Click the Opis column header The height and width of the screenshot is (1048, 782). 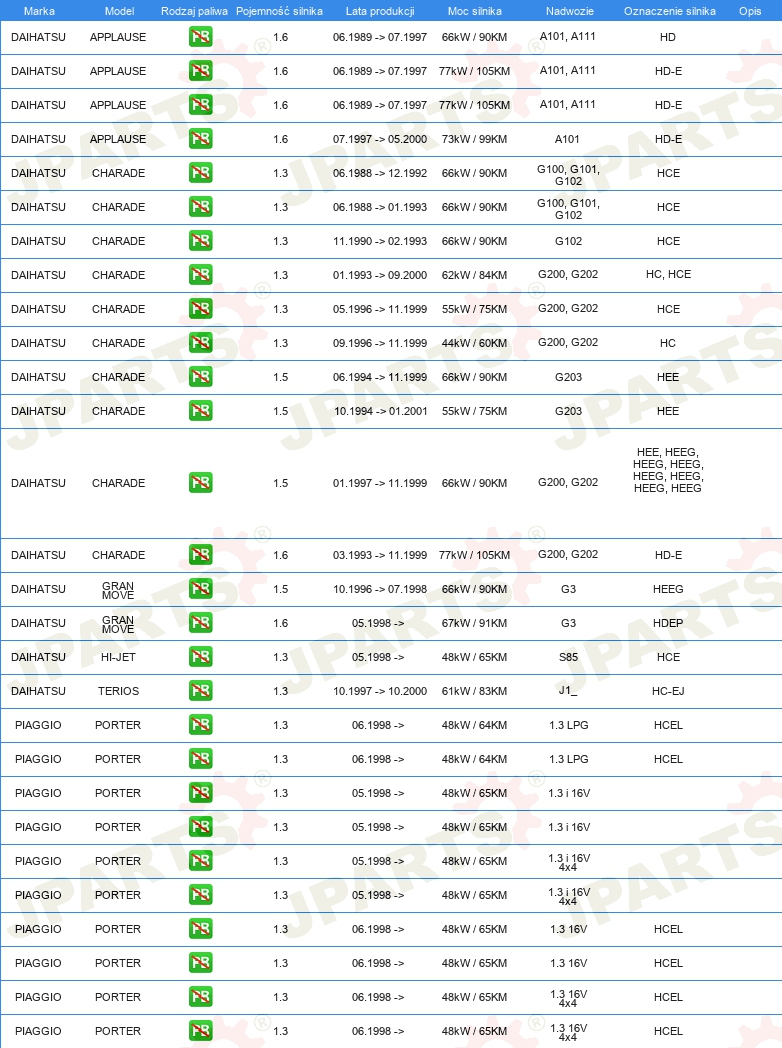(x=750, y=11)
